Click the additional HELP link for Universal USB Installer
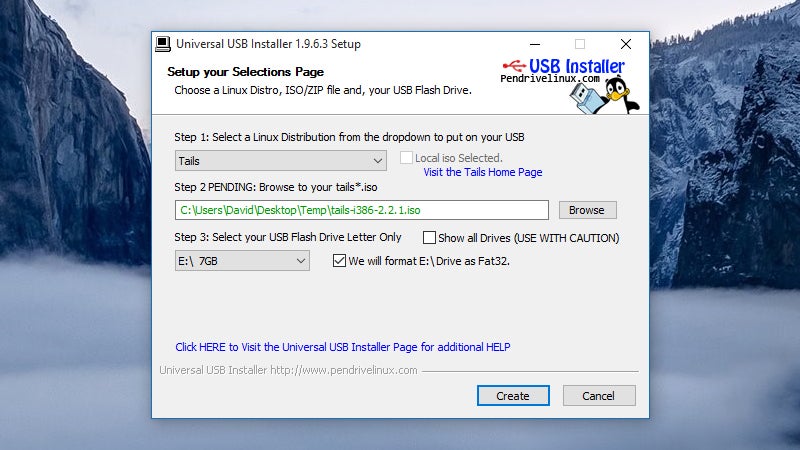 pos(342,347)
